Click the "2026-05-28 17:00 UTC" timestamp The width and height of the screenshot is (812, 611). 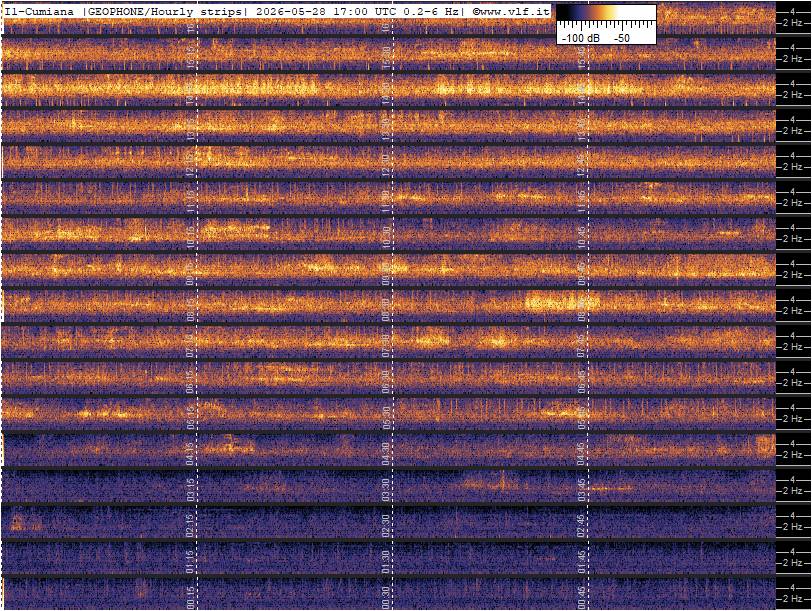[327, 11]
